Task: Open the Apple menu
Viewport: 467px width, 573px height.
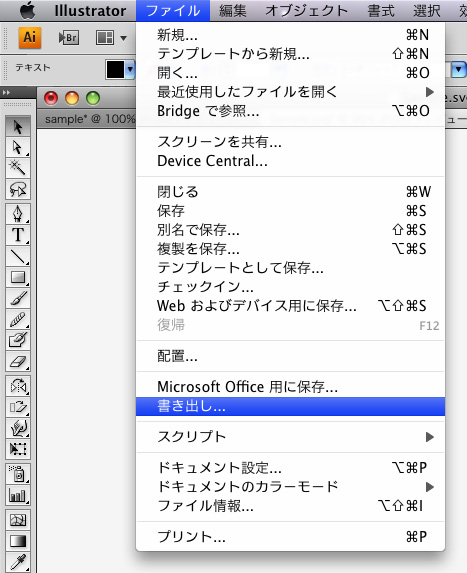Action: tap(28, 11)
